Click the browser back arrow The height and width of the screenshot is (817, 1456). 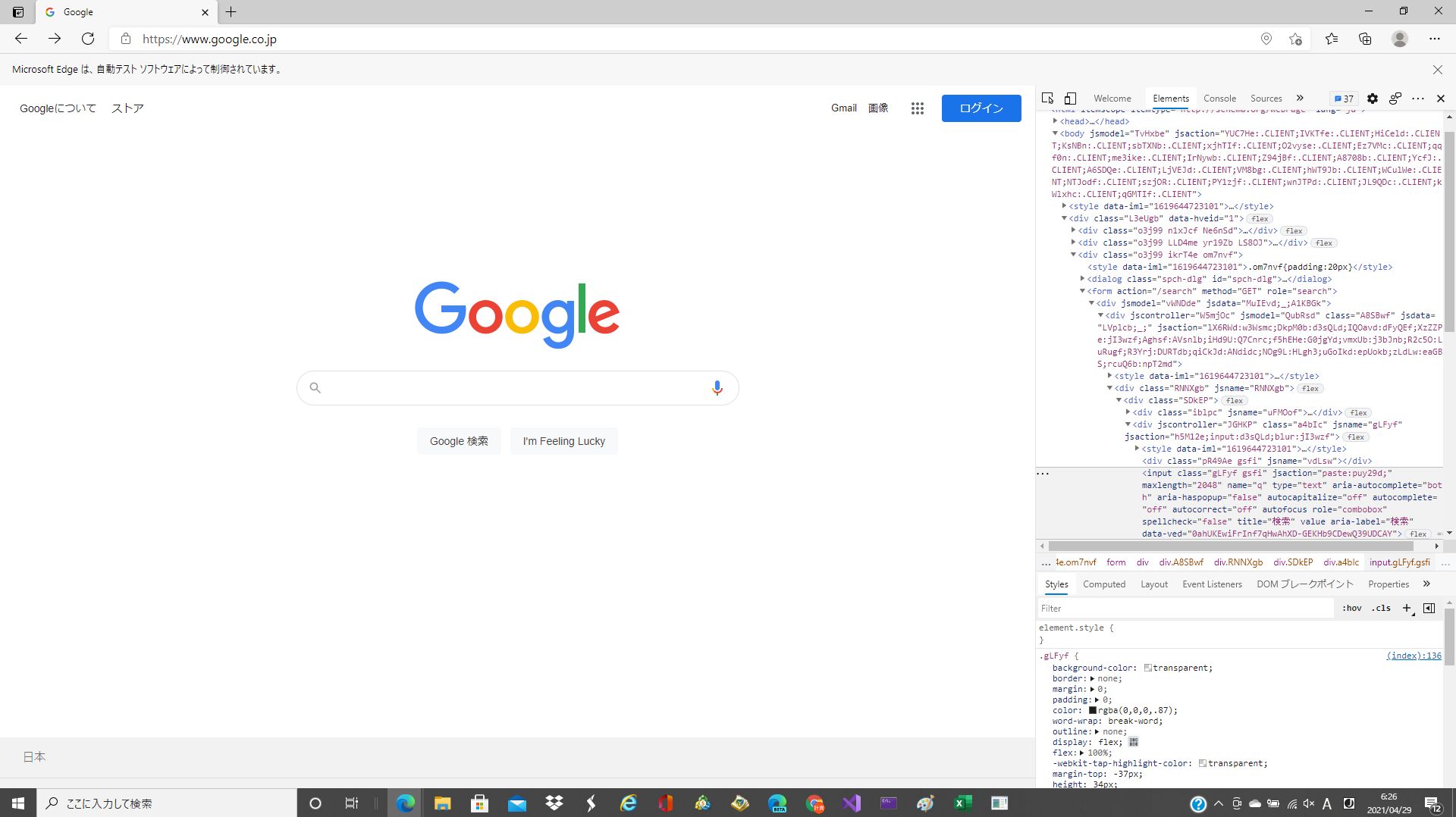pyautogui.click(x=21, y=39)
